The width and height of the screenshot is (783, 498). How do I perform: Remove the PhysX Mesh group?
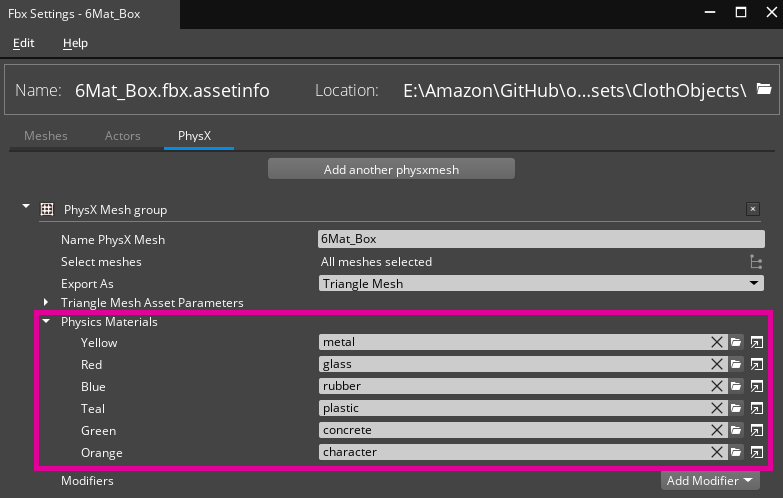[x=753, y=209]
